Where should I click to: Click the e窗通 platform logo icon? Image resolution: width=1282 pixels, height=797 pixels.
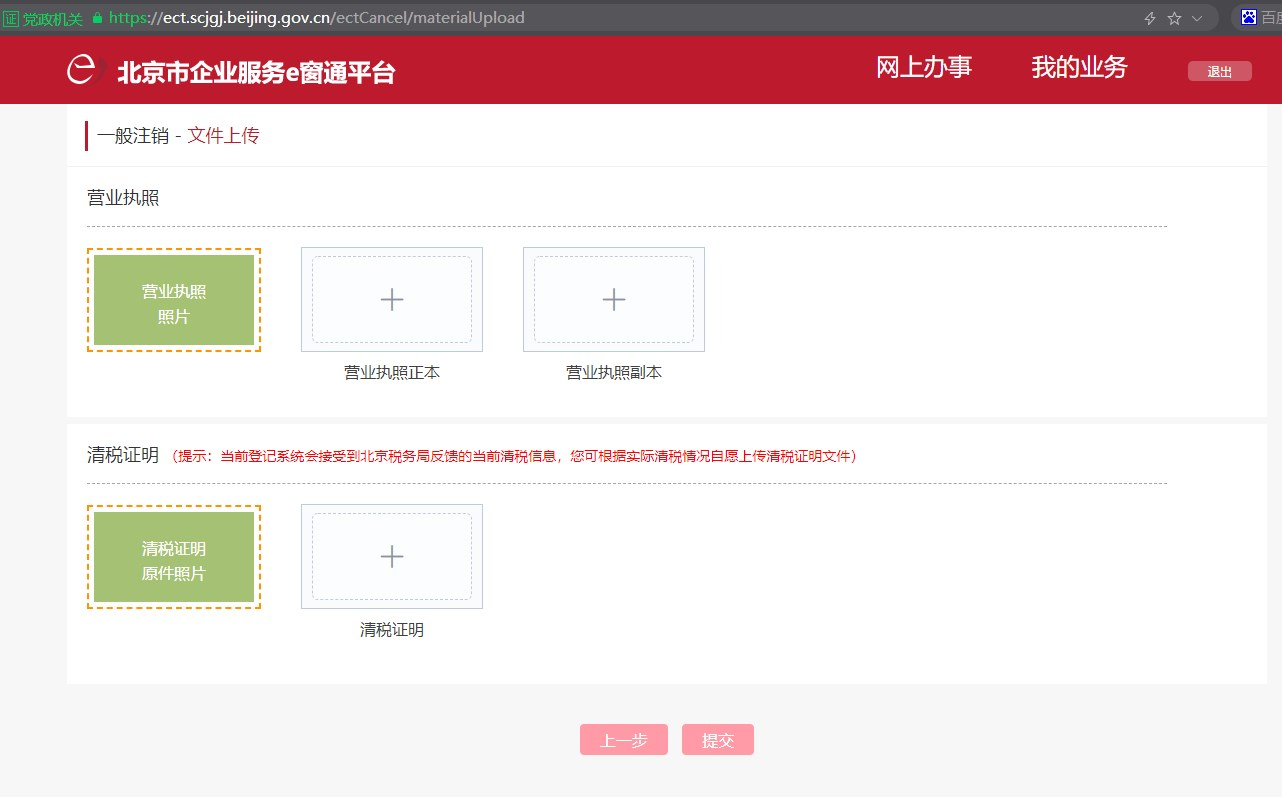(82, 70)
